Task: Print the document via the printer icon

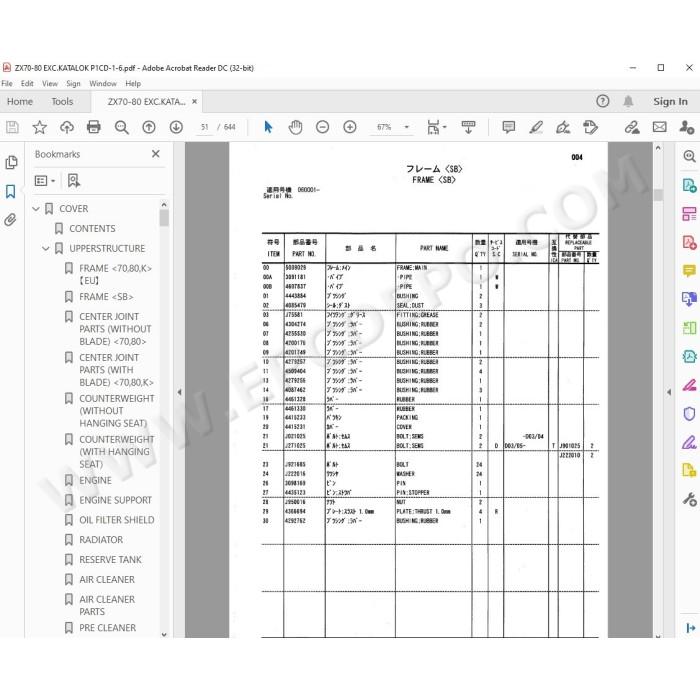Action: 94,127
